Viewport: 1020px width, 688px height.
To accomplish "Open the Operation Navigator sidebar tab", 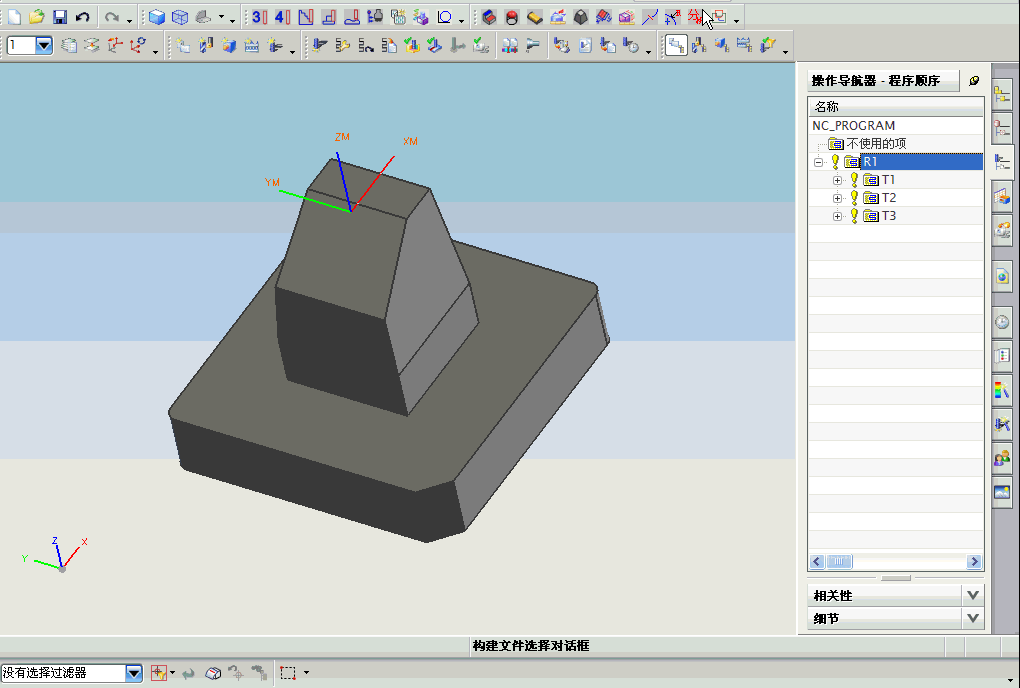I will click(1002, 161).
